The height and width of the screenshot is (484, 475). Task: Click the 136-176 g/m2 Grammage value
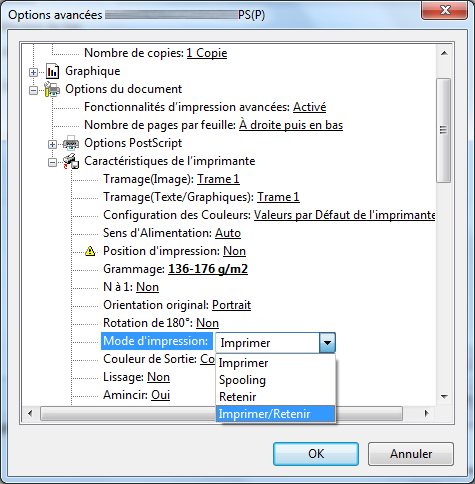tap(208, 269)
